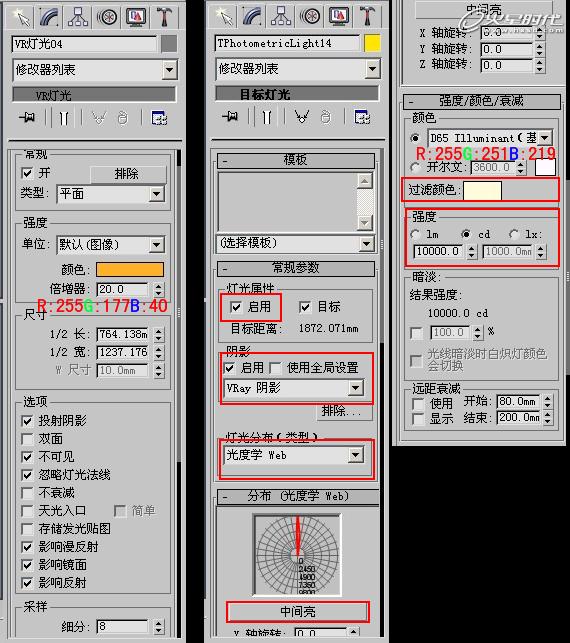Toggle 双面 checkbox
570x643 pixels.
click(x=27, y=439)
